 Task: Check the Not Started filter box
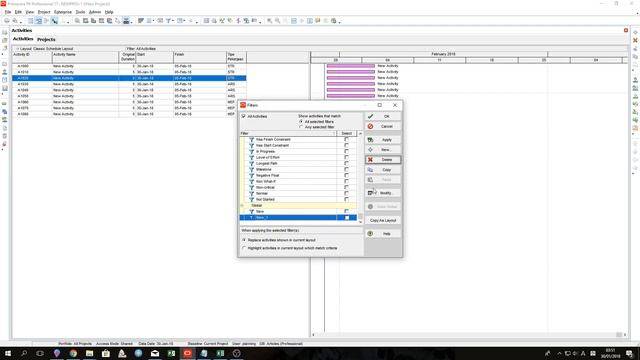point(347,200)
